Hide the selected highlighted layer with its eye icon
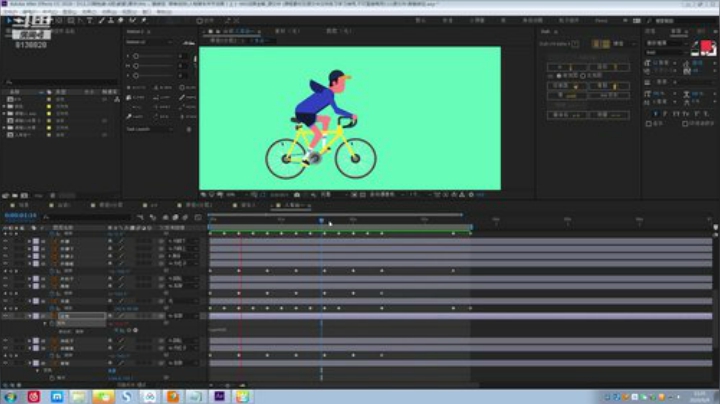Viewport: 720px width, 404px height. (x=6, y=316)
